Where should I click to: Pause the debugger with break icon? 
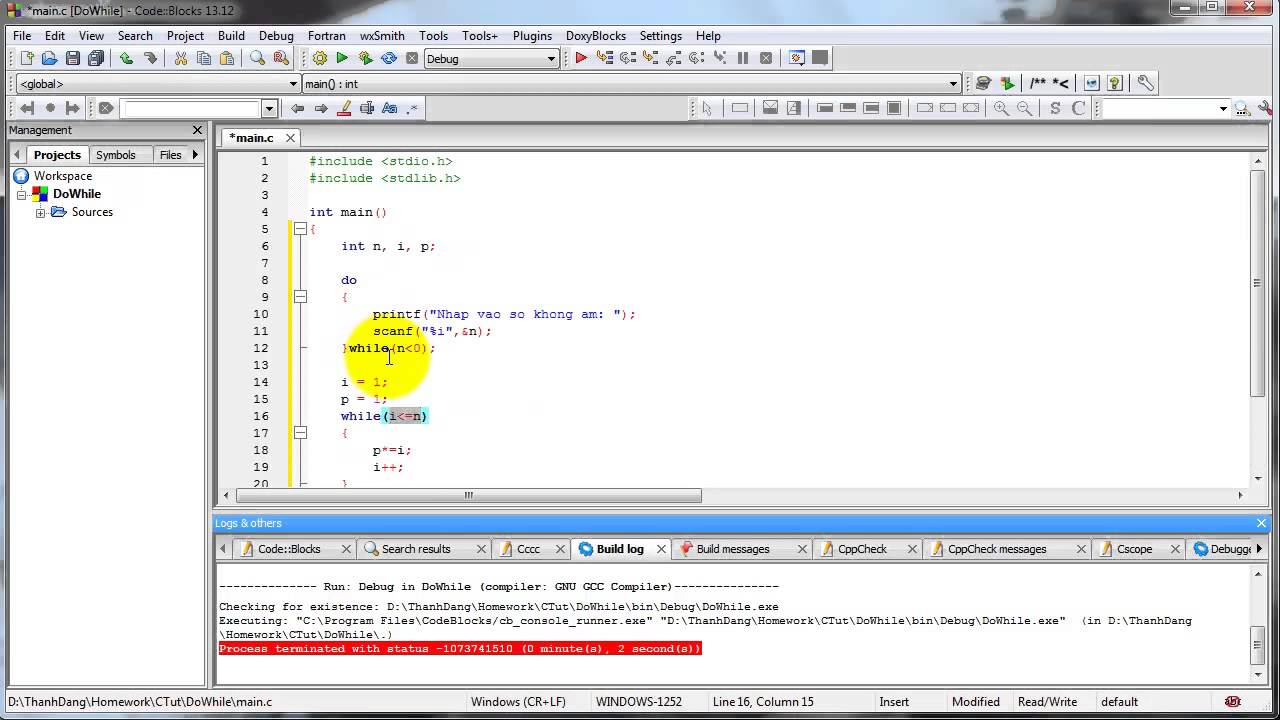(x=743, y=58)
